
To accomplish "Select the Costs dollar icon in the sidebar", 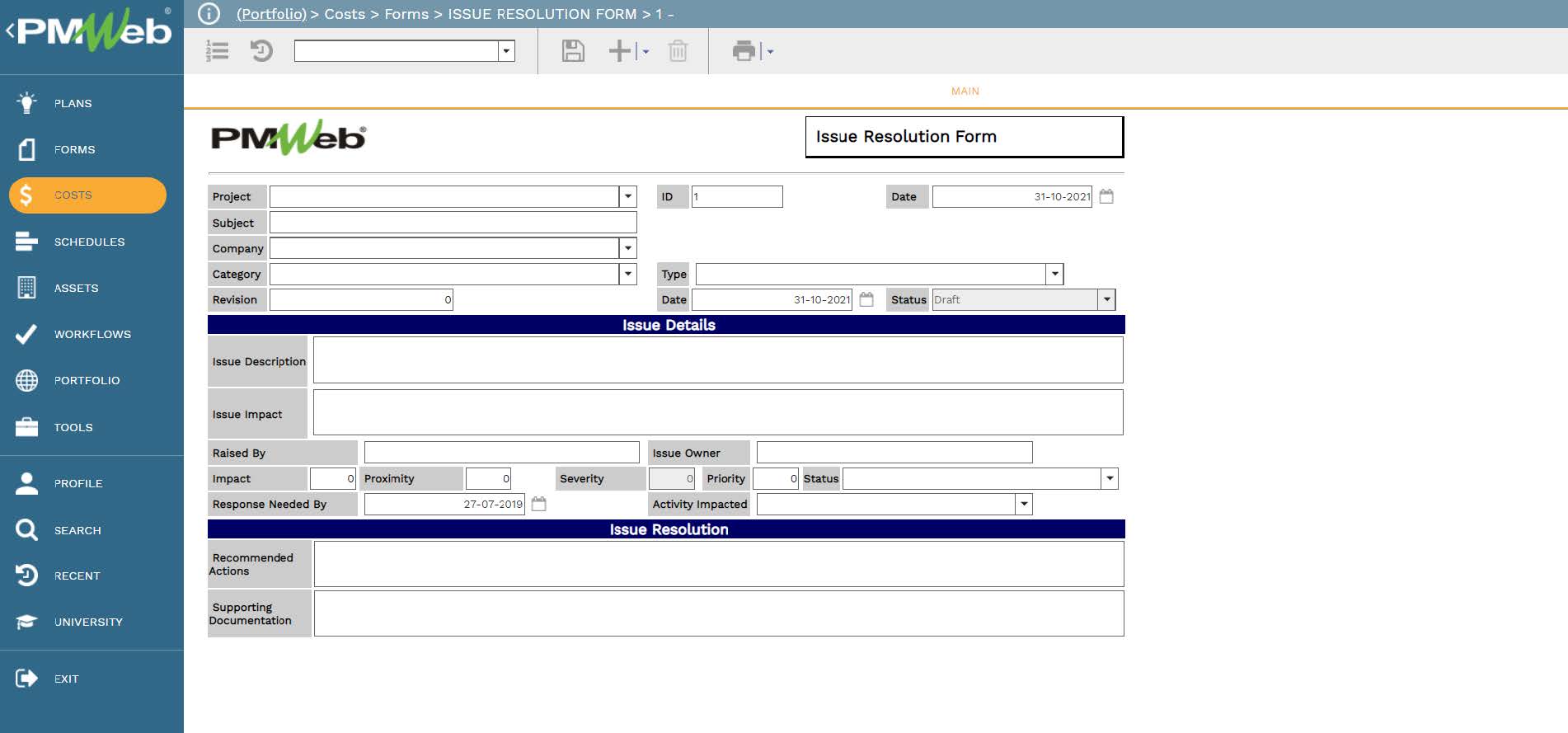I will tap(26, 195).
